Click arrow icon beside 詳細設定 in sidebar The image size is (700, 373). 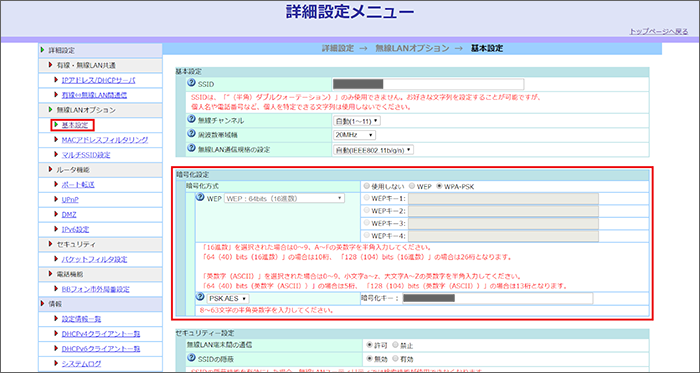[x=42, y=50]
